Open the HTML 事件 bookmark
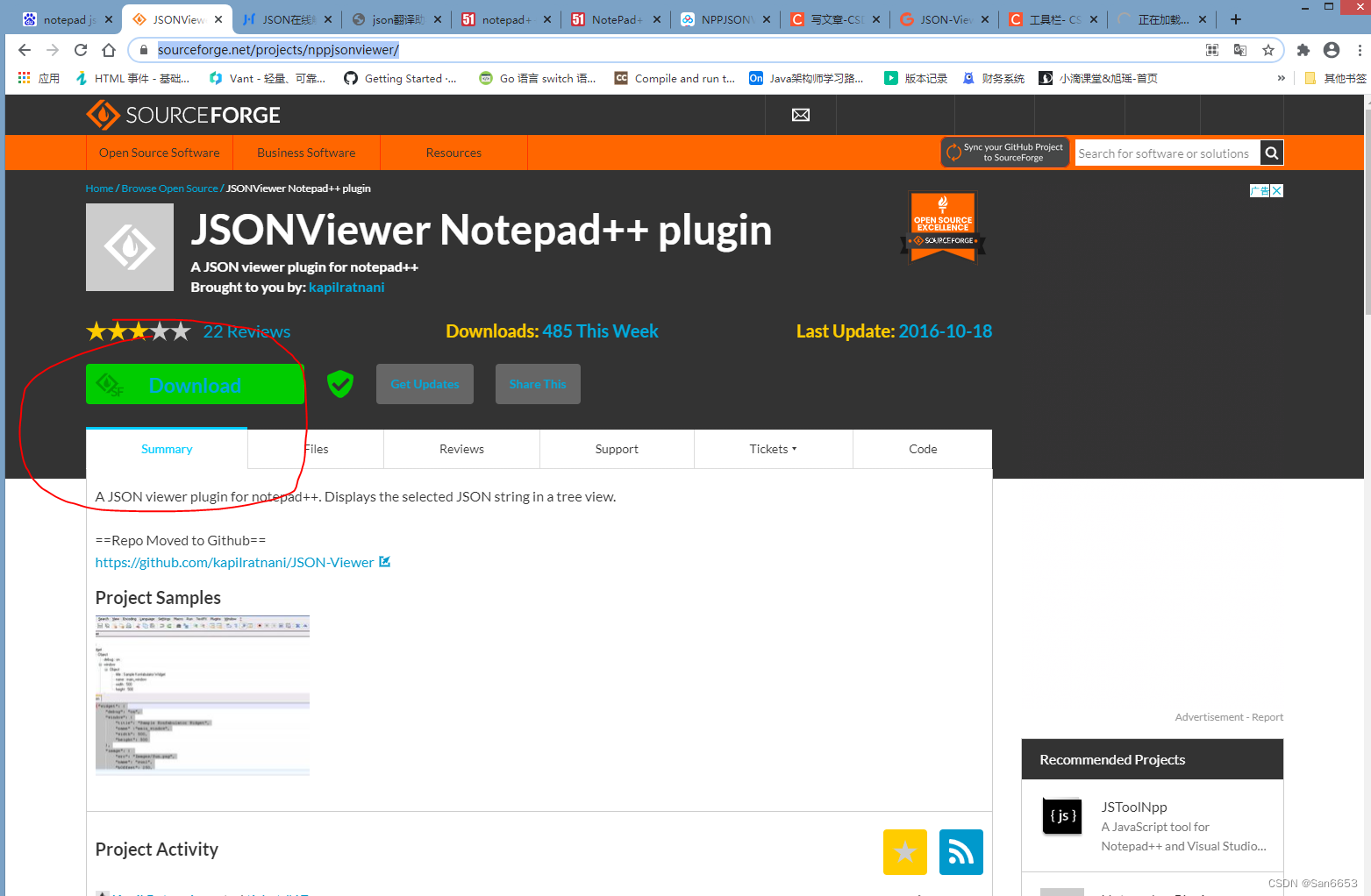Viewport: 1371px width, 896px height. (x=132, y=78)
